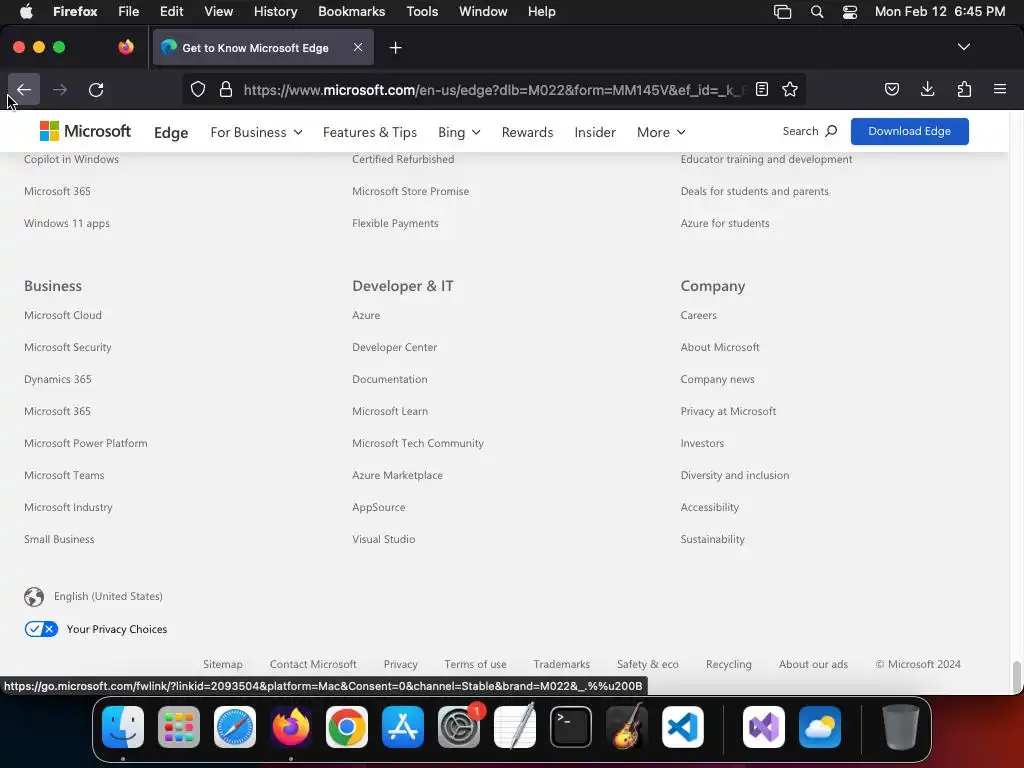Viewport: 1024px width, 768px height.
Task: Open App Store from the dock
Action: click(x=403, y=727)
